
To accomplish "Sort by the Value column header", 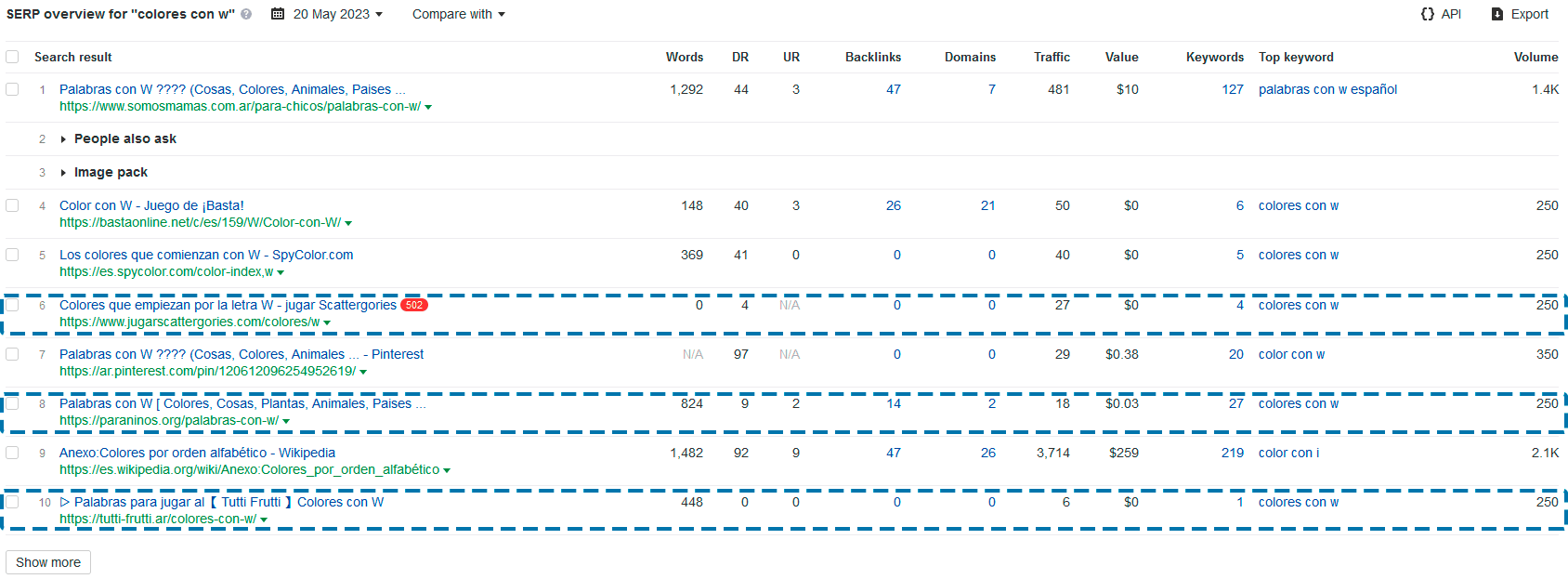I will [x=1121, y=57].
